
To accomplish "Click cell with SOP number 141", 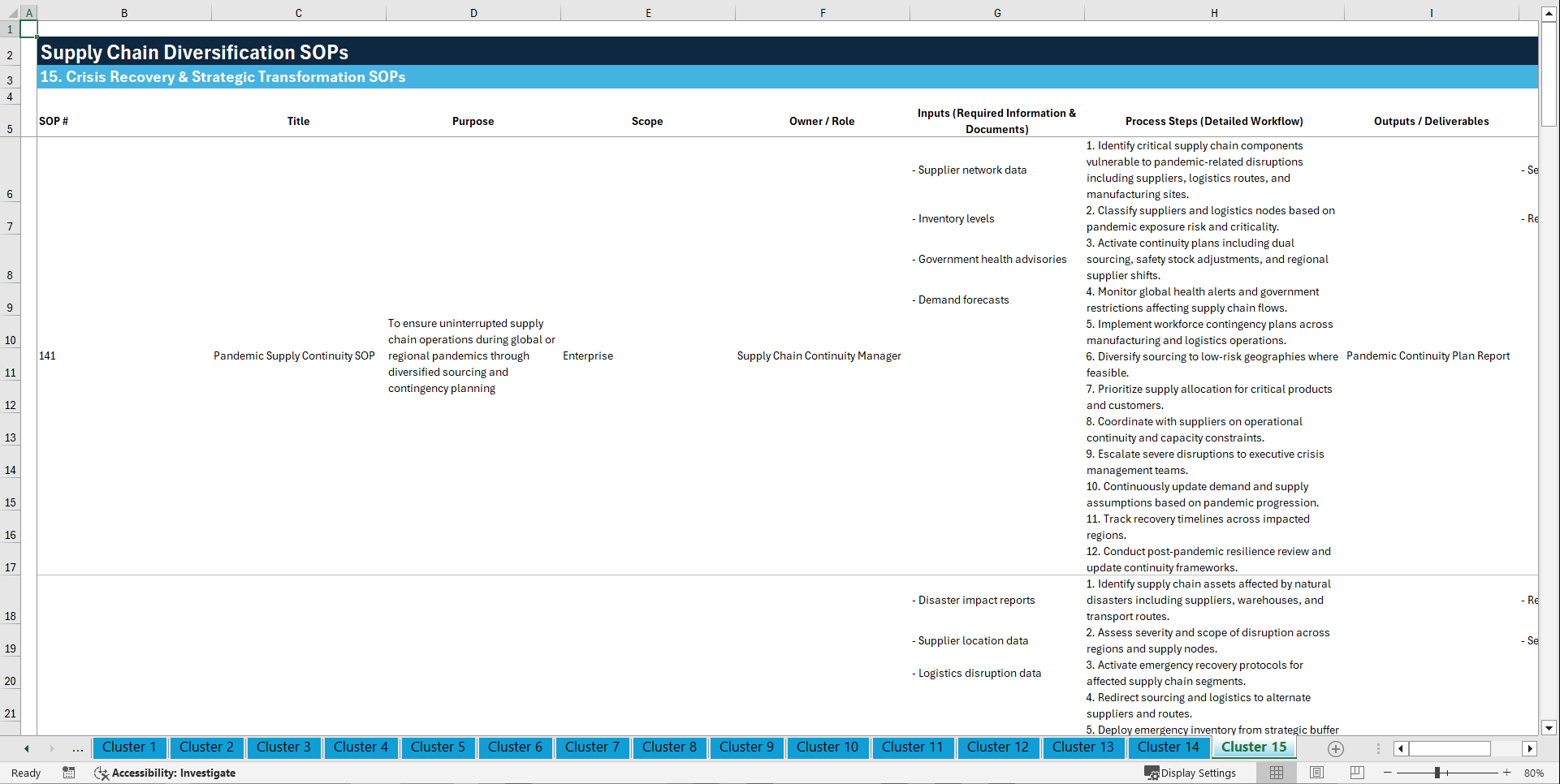I will tap(124, 355).
